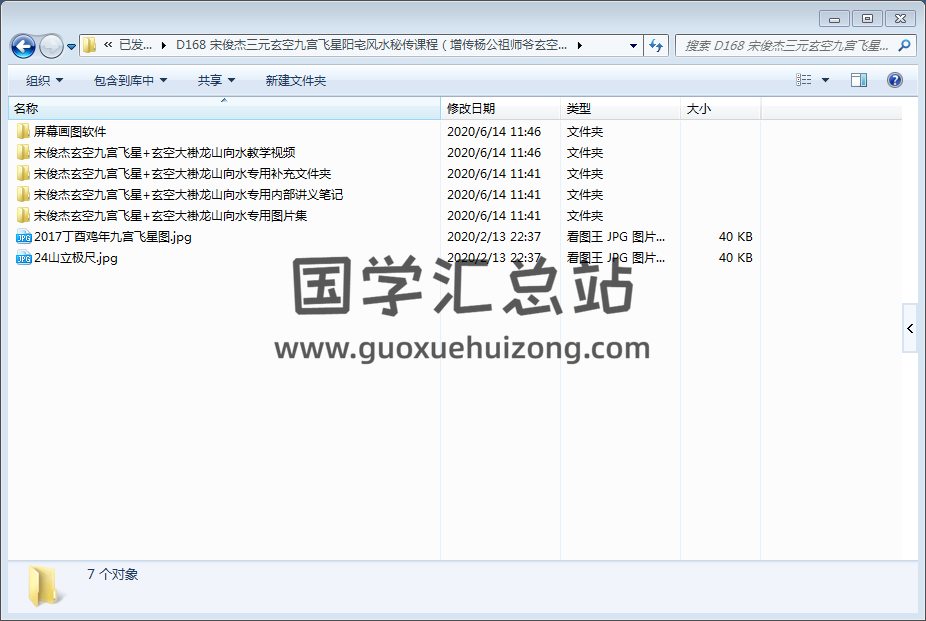Image resolution: width=926 pixels, height=621 pixels.
Task: Sort by 修改日期 column header
Action: (x=501, y=109)
